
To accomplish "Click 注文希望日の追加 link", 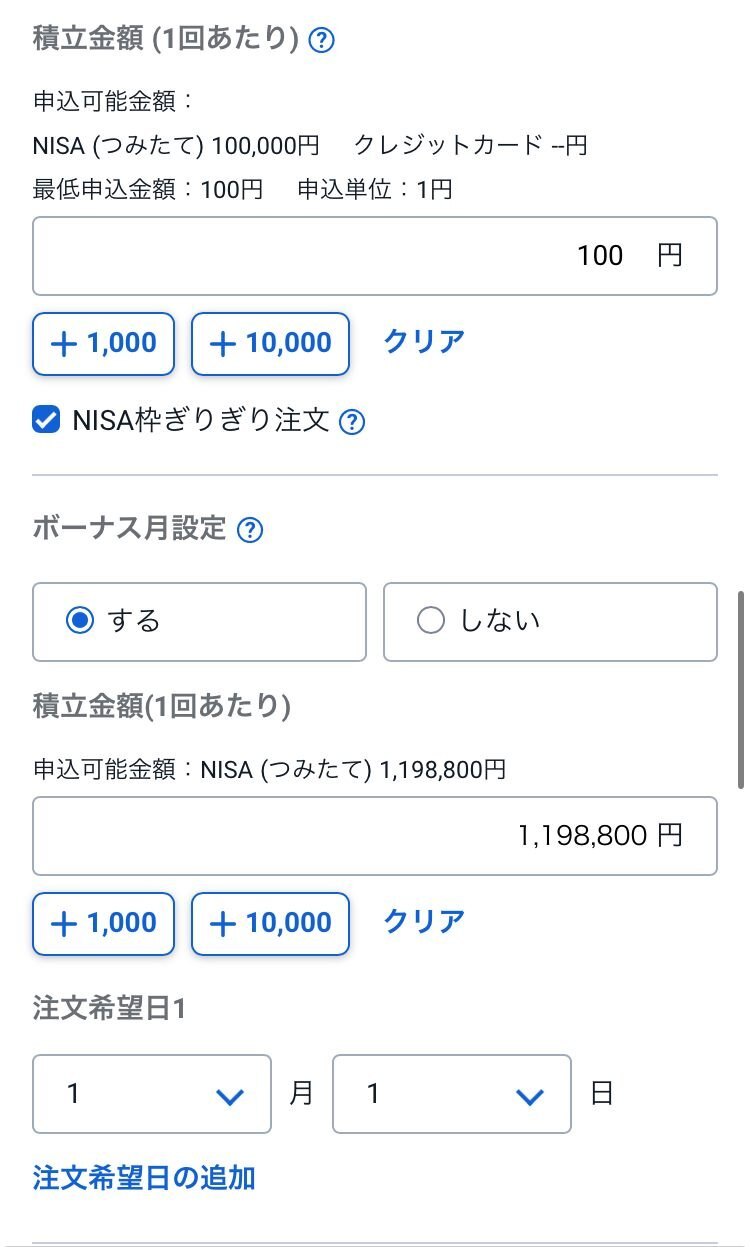I will point(144,1178).
